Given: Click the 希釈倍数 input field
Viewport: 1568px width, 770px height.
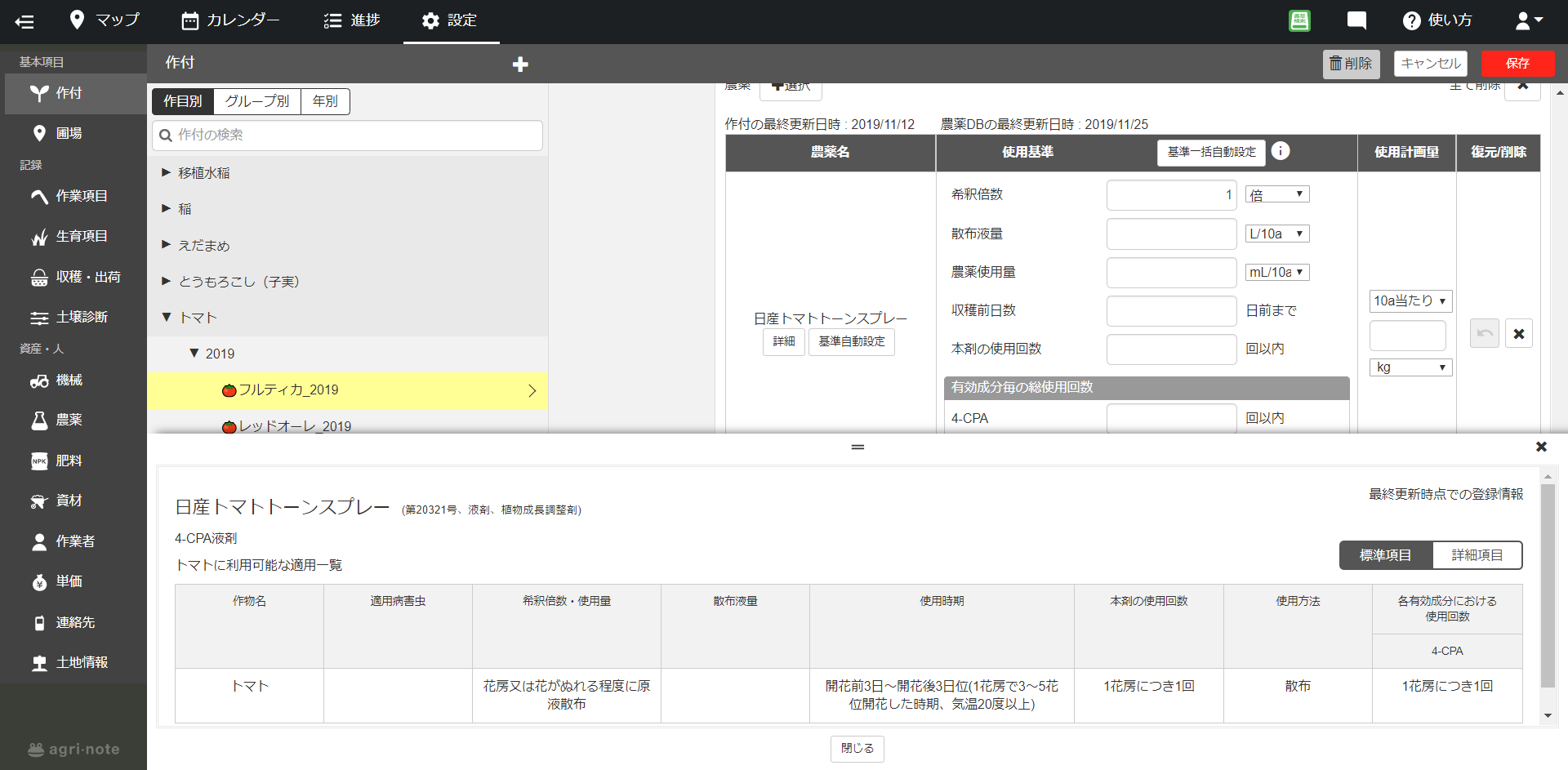Looking at the screenshot, I should (1172, 195).
